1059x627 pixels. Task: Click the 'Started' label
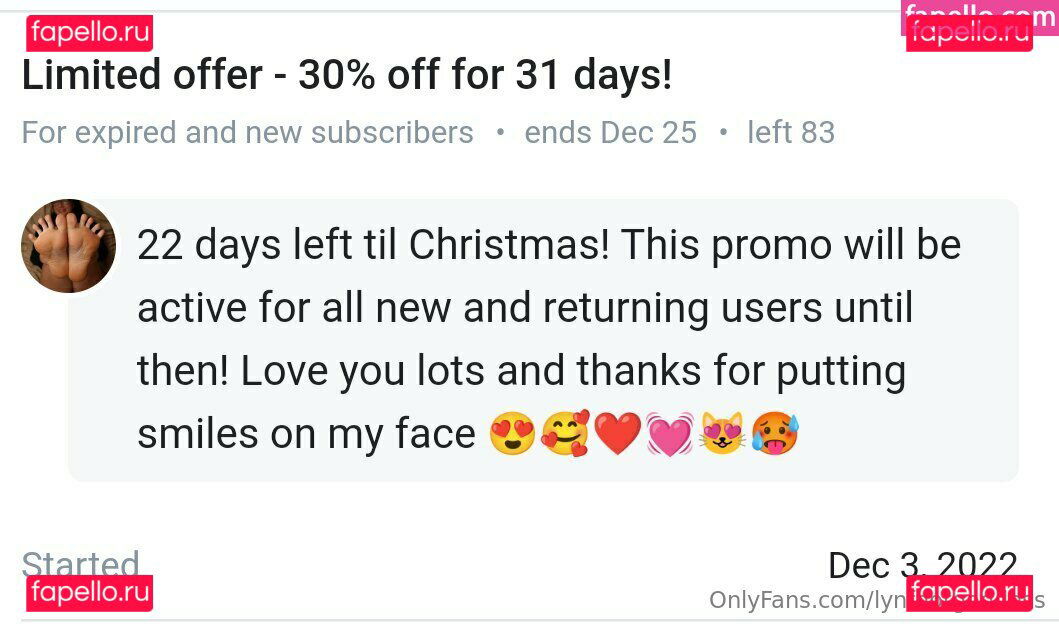tap(80, 564)
